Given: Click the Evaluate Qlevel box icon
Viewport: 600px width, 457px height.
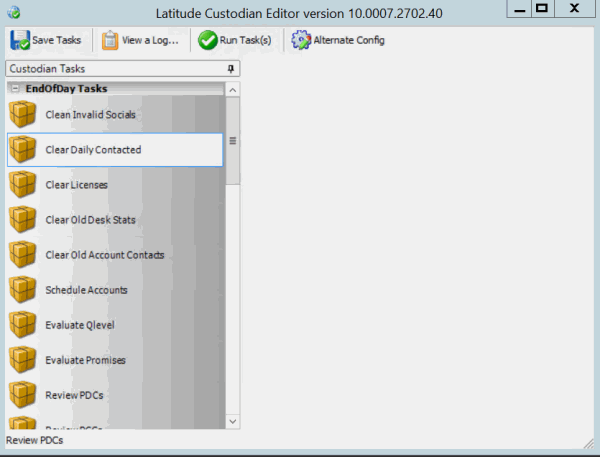Looking at the screenshot, I should 23,325.
